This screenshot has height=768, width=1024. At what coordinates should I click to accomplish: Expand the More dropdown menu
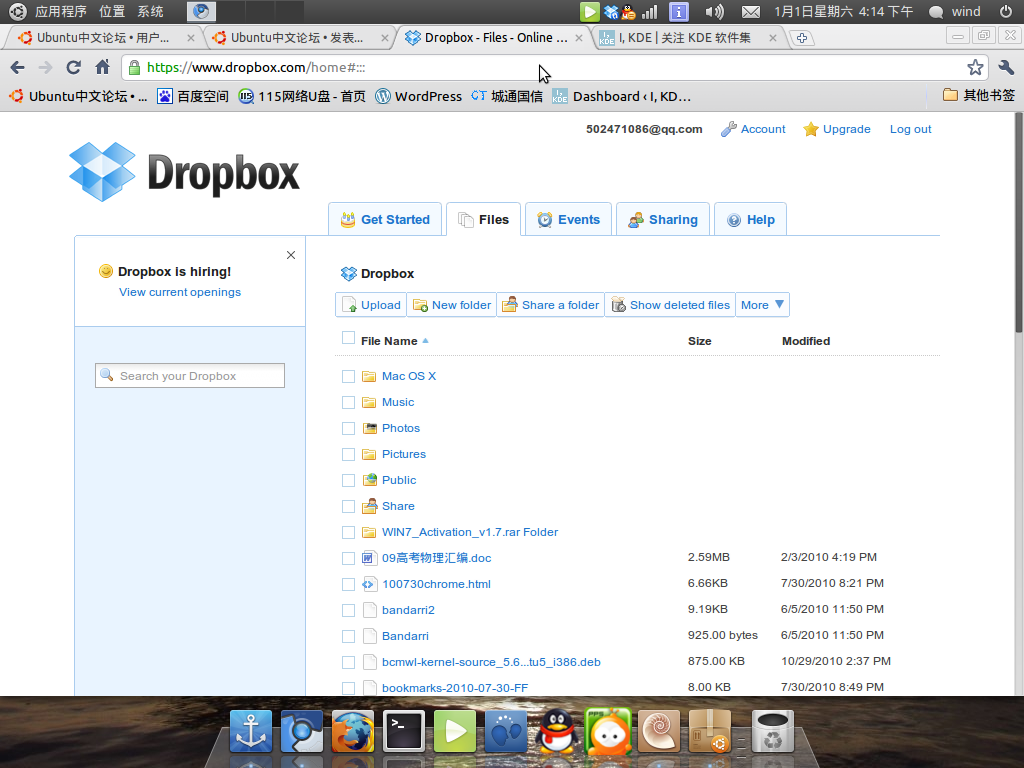(762, 305)
